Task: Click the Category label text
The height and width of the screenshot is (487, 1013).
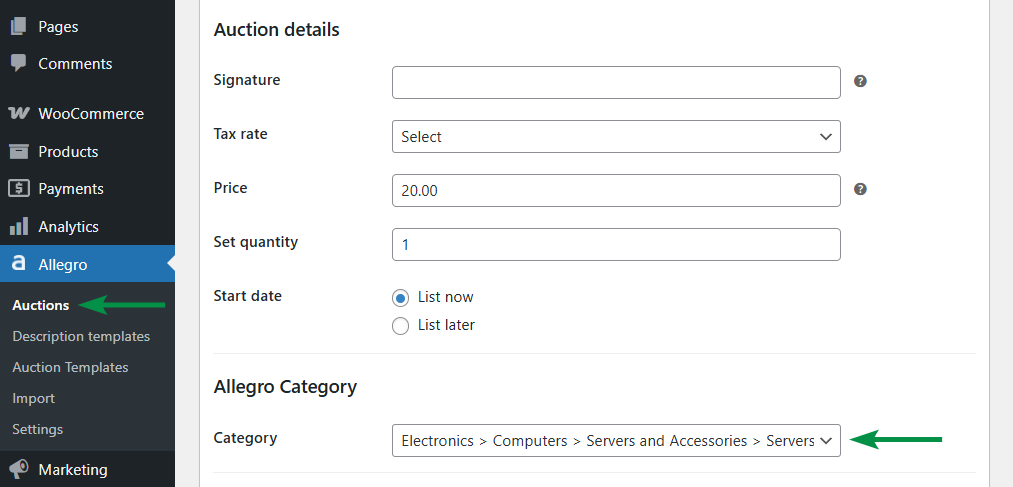Action: click(x=245, y=438)
